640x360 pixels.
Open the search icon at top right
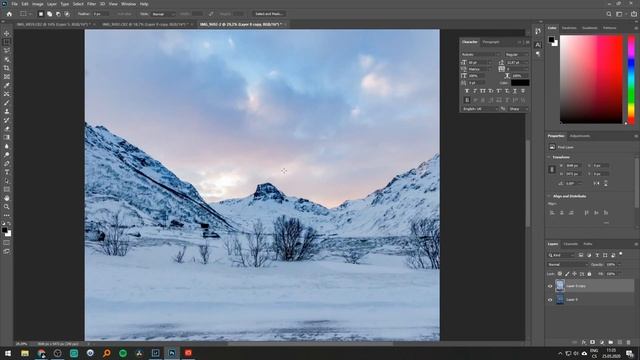click(x=609, y=14)
